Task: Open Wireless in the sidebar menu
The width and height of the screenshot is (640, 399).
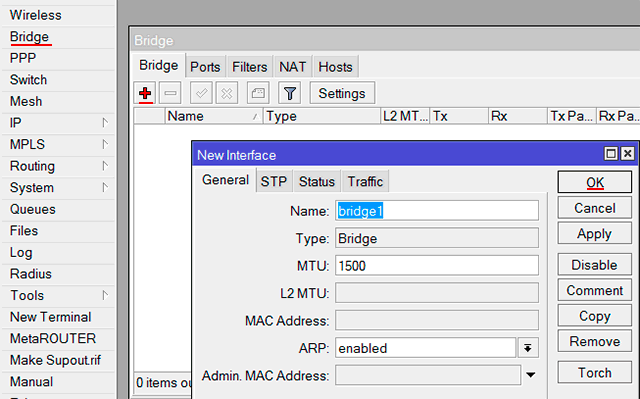Action: [58, 15]
